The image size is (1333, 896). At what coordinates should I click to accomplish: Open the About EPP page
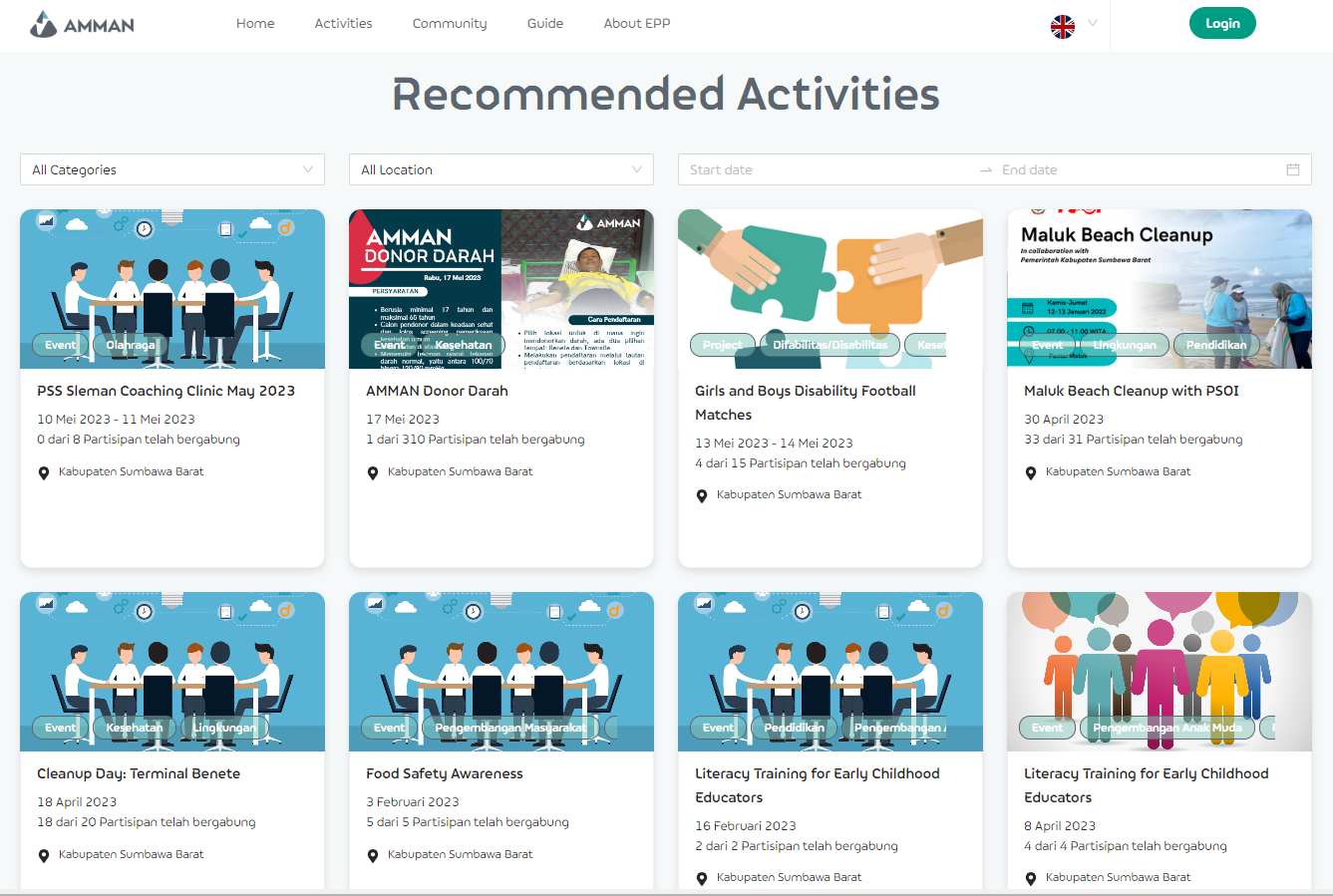pyautogui.click(x=636, y=23)
